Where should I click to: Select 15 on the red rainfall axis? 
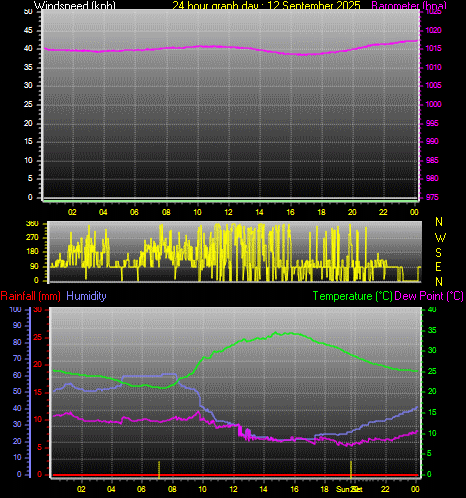coord(38,392)
